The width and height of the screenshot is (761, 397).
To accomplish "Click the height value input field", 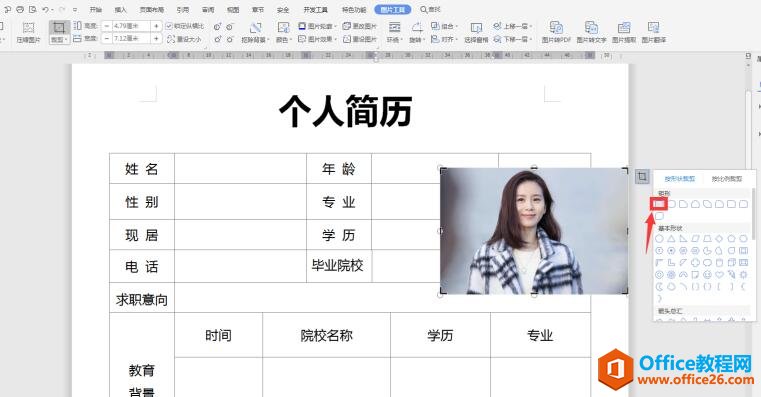I will (x=132, y=26).
